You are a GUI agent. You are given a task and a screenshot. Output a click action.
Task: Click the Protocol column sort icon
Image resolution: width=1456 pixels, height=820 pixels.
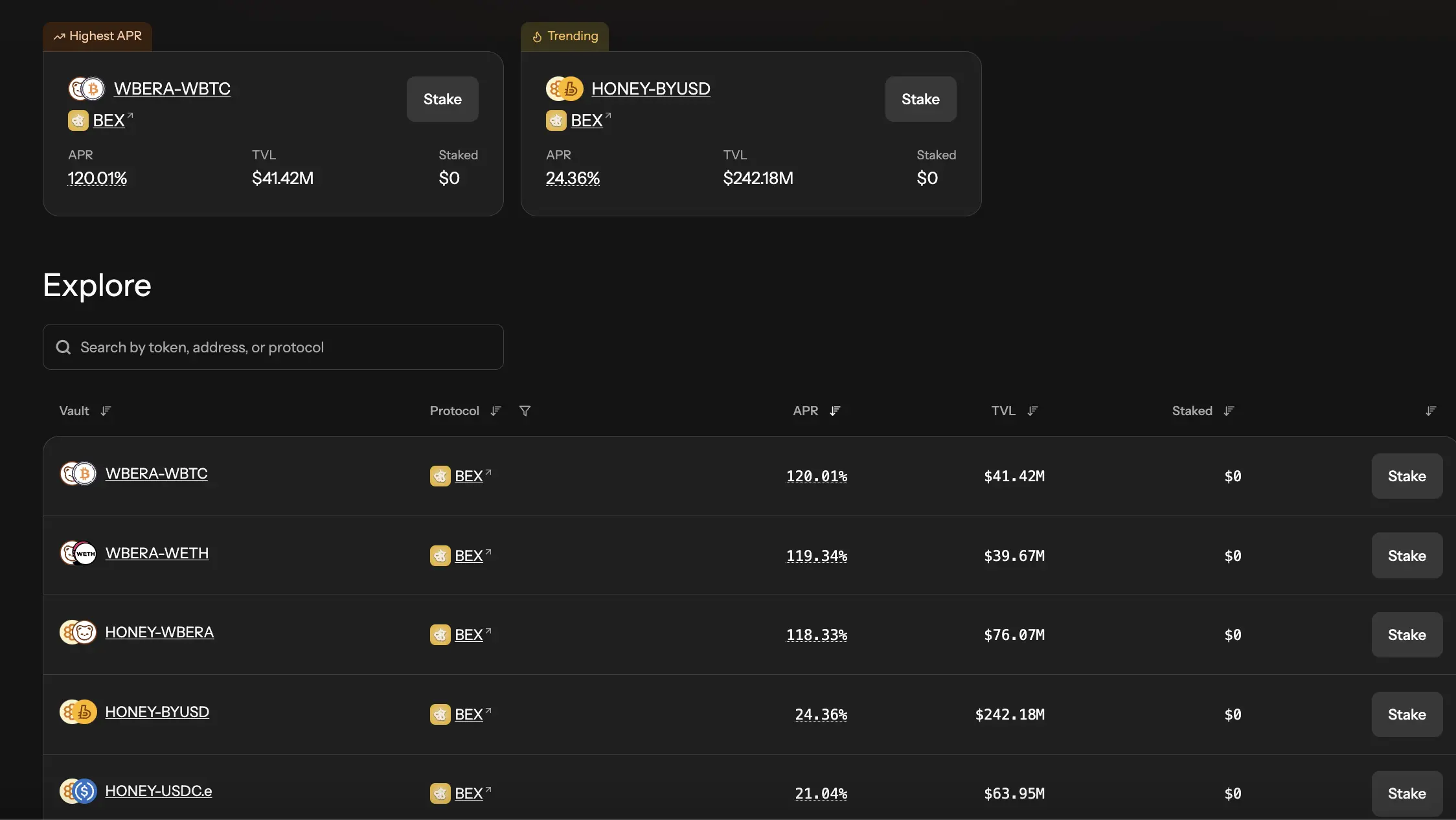point(496,411)
